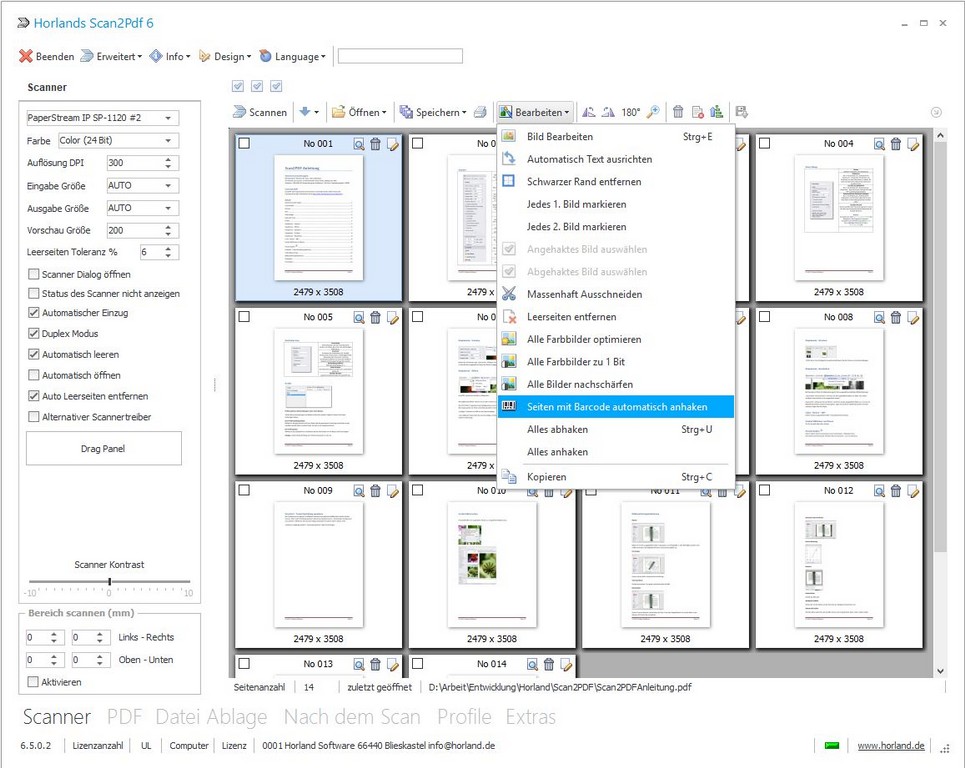Click the Drag Panel button
Image resolution: width=965 pixels, height=768 pixels.
pyautogui.click(x=103, y=449)
